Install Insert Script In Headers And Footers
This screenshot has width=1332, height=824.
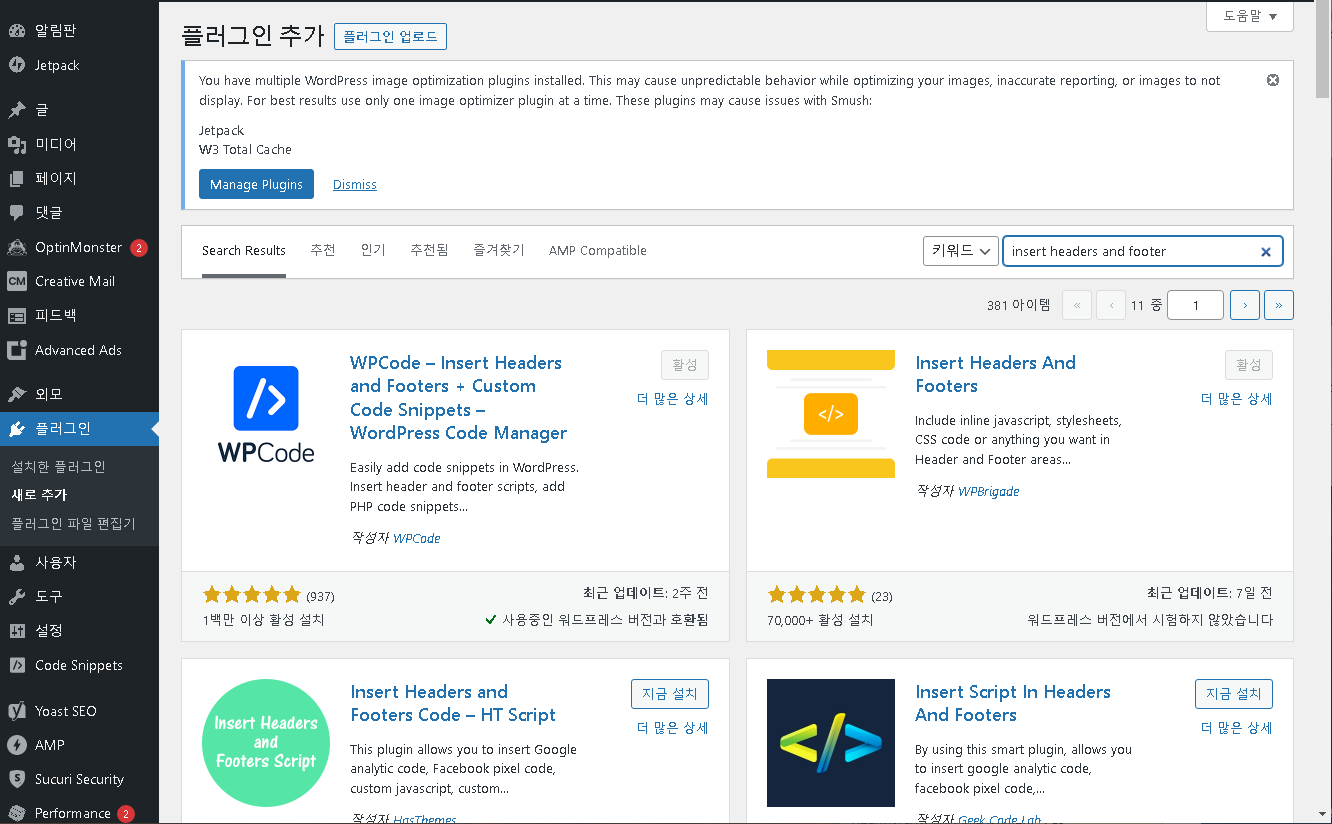tap(1234, 694)
